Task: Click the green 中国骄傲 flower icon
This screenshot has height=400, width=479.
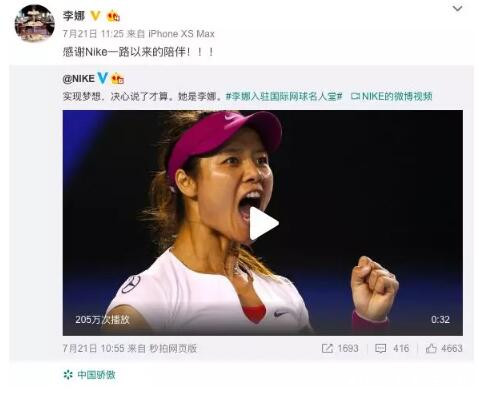Action: (68, 375)
